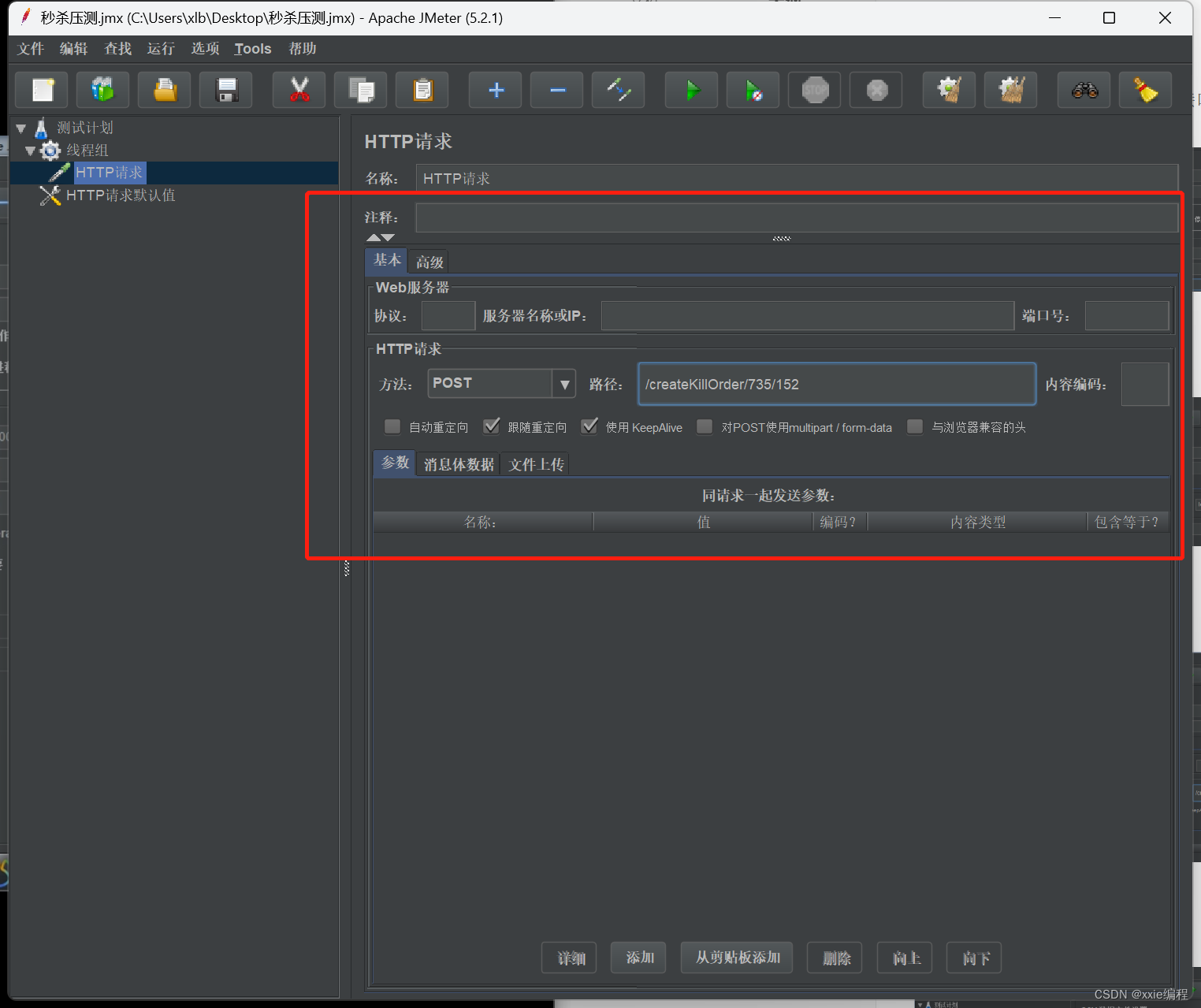Select HTTP请求默认值 in the tree
The height and width of the screenshot is (1008, 1201).
tap(121, 195)
